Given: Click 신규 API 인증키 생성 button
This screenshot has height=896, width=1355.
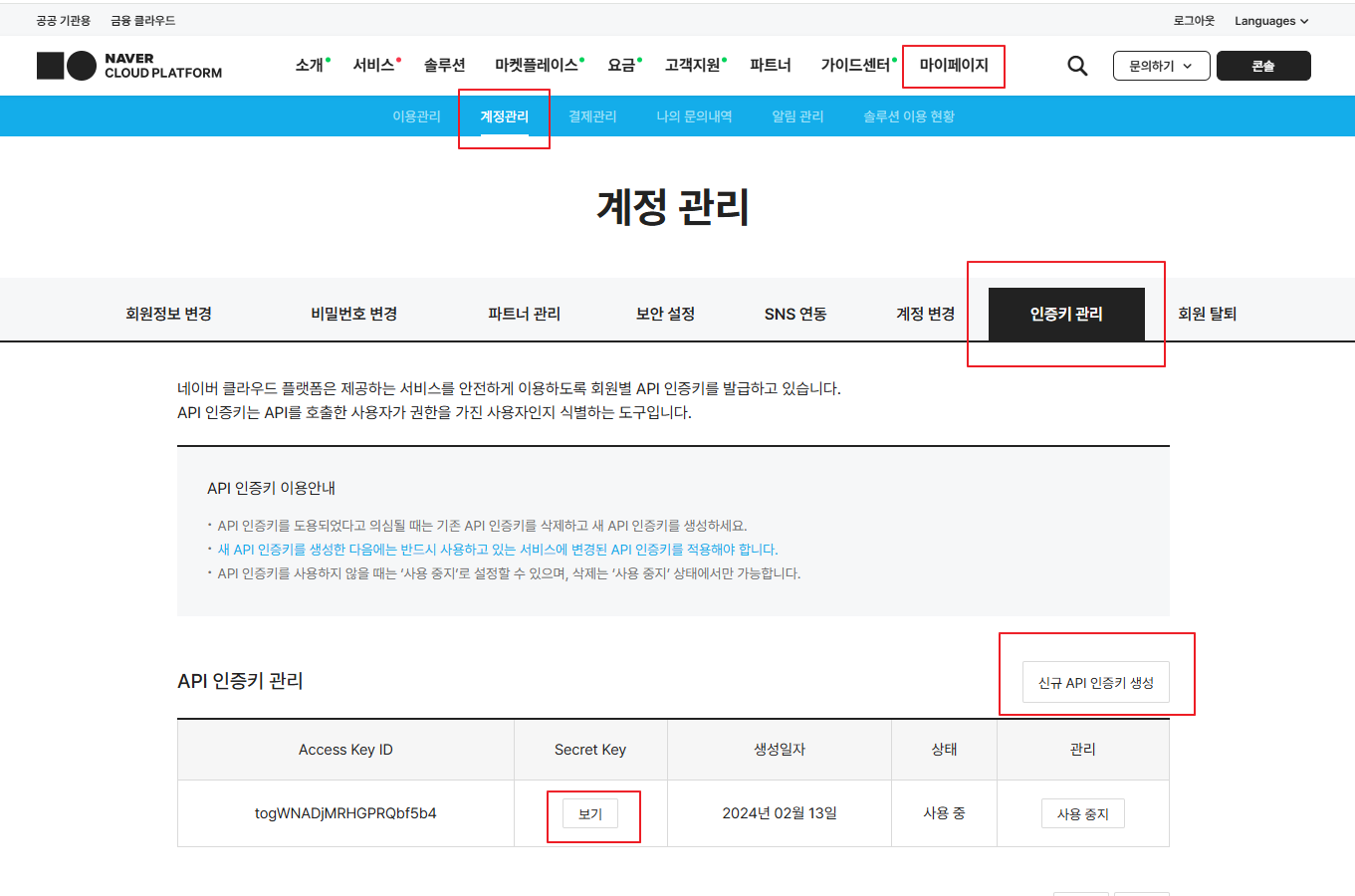Looking at the screenshot, I should point(1095,683).
